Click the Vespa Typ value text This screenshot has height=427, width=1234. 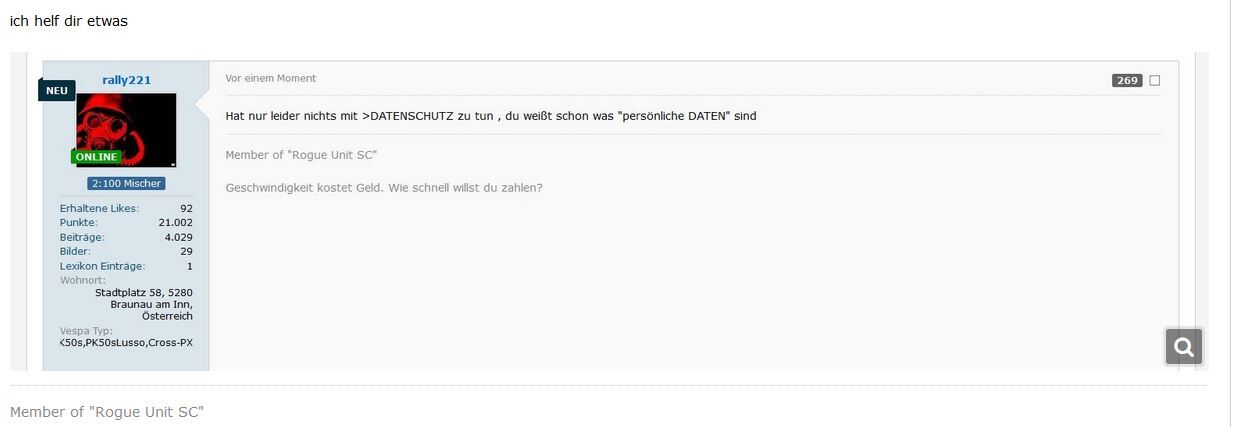pos(126,343)
